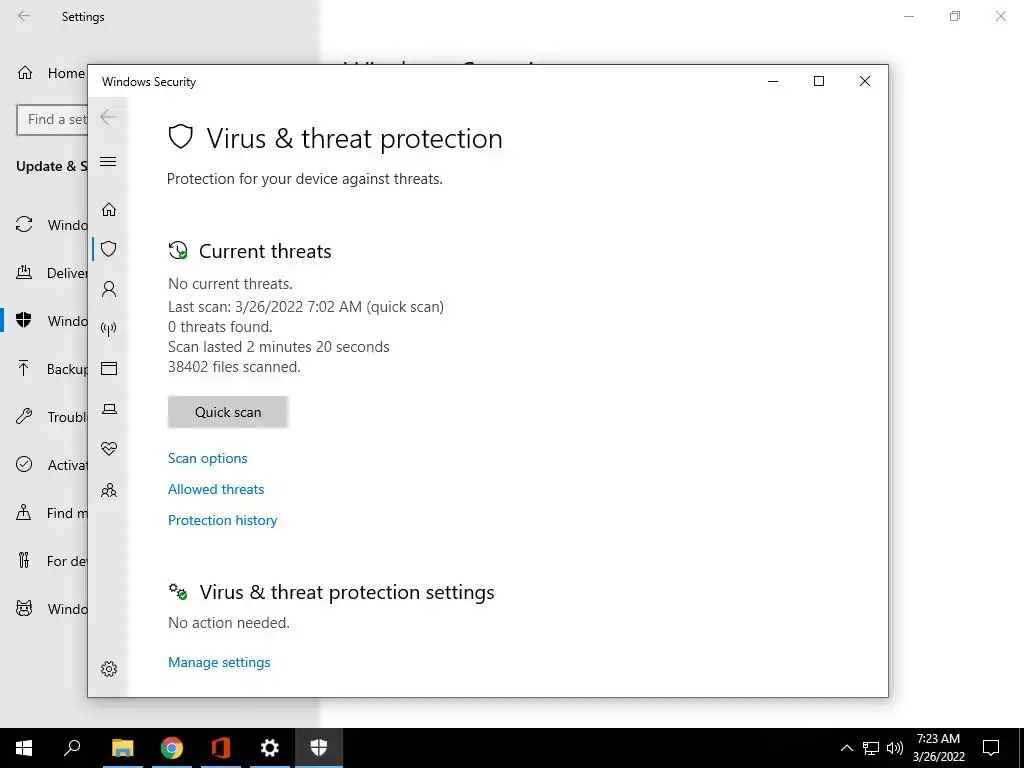Open Action Center notifications icon
Image resolution: width=1024 pixels, height=768 pixels.
(x=991, y=748)
